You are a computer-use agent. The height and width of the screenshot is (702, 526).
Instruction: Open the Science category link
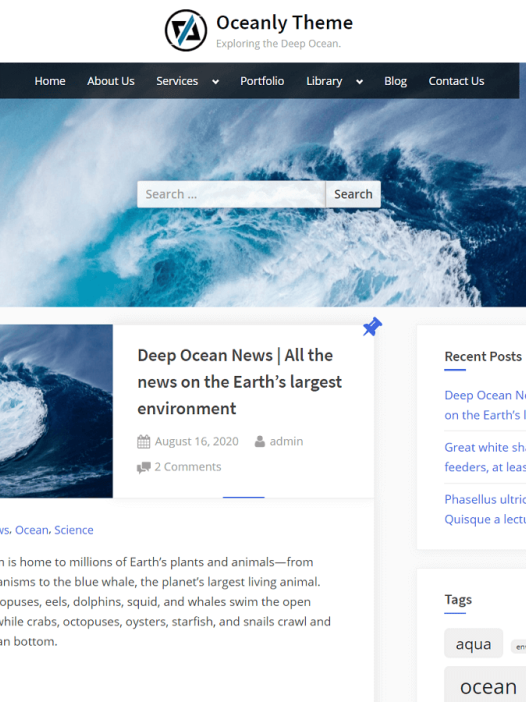[74, 530]
